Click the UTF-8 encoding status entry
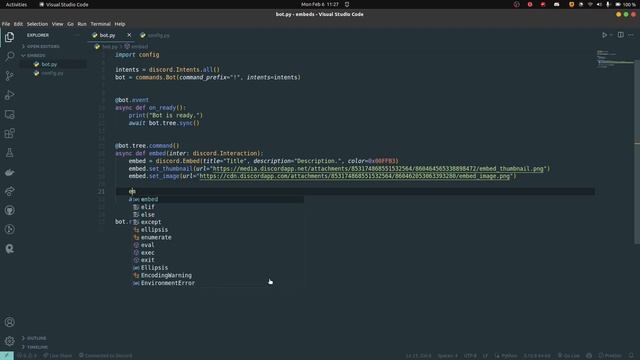This screenshot has height=360, width=640. tap(470, 356)
